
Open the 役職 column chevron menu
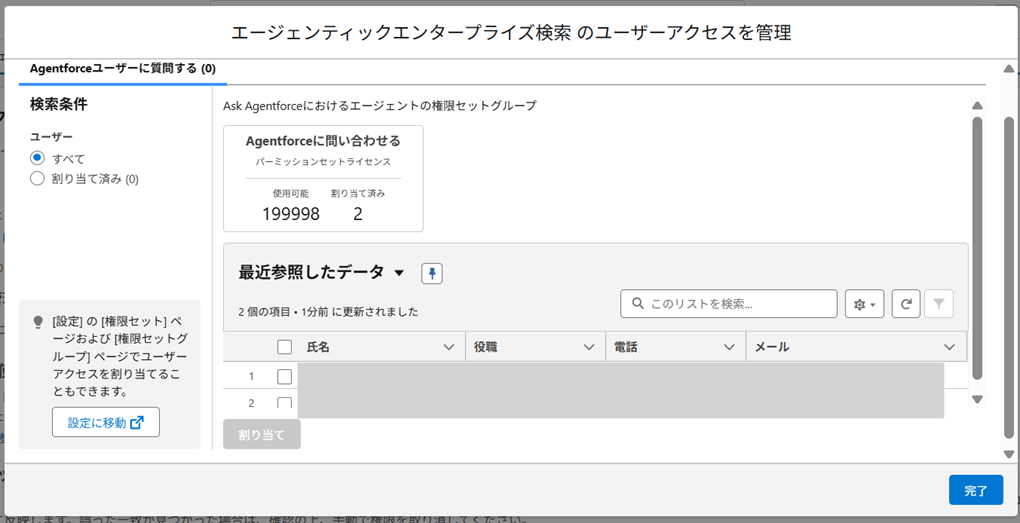tap(589, 347)
